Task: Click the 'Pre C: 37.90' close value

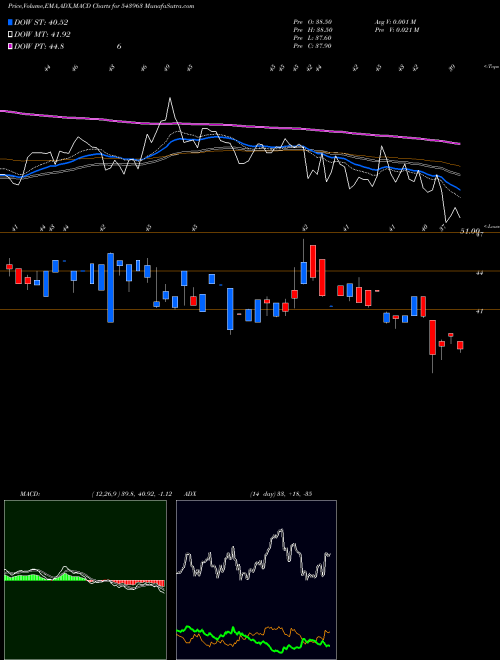Action: [313, 46]
